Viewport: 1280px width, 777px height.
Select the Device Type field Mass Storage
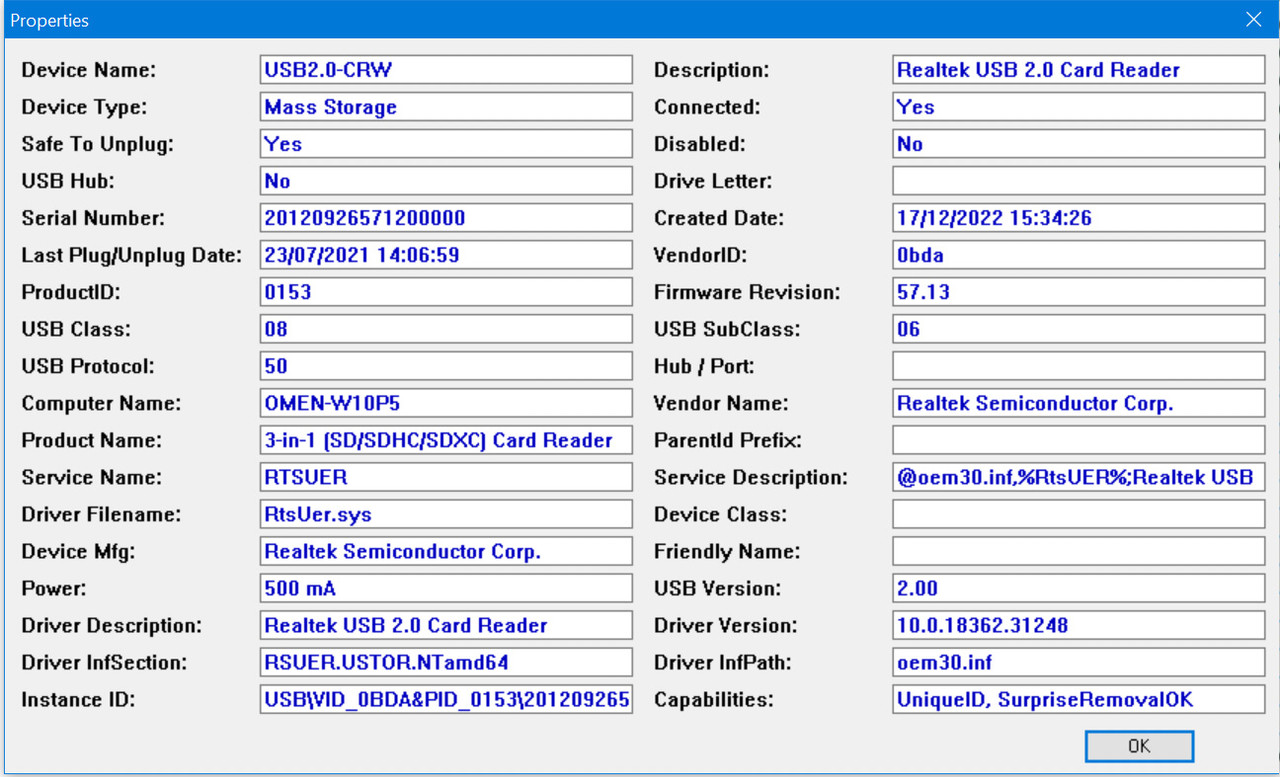446,107
